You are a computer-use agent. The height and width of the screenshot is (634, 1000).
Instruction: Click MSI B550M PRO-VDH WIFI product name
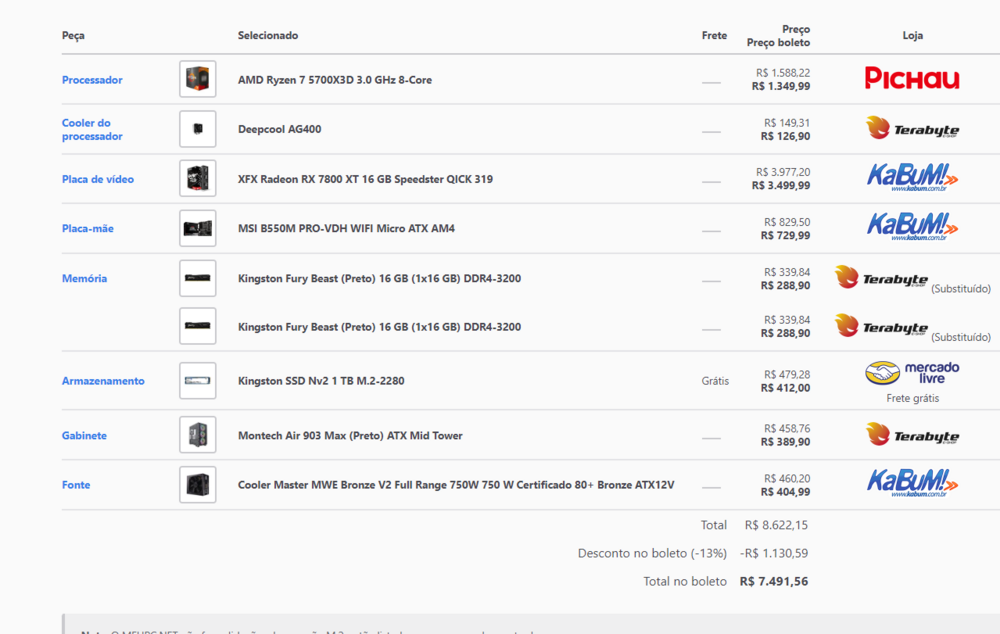(346, 228)
